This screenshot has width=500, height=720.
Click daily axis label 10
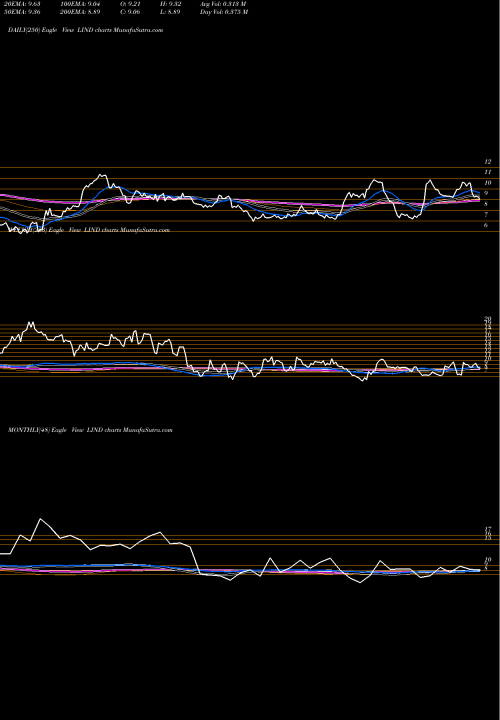coord(488,183)
